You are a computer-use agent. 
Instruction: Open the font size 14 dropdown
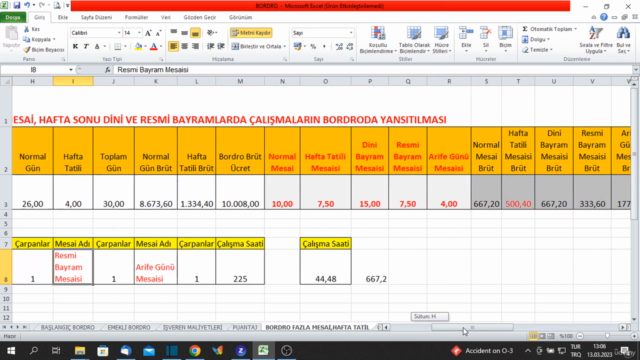[x=139, y=33]
